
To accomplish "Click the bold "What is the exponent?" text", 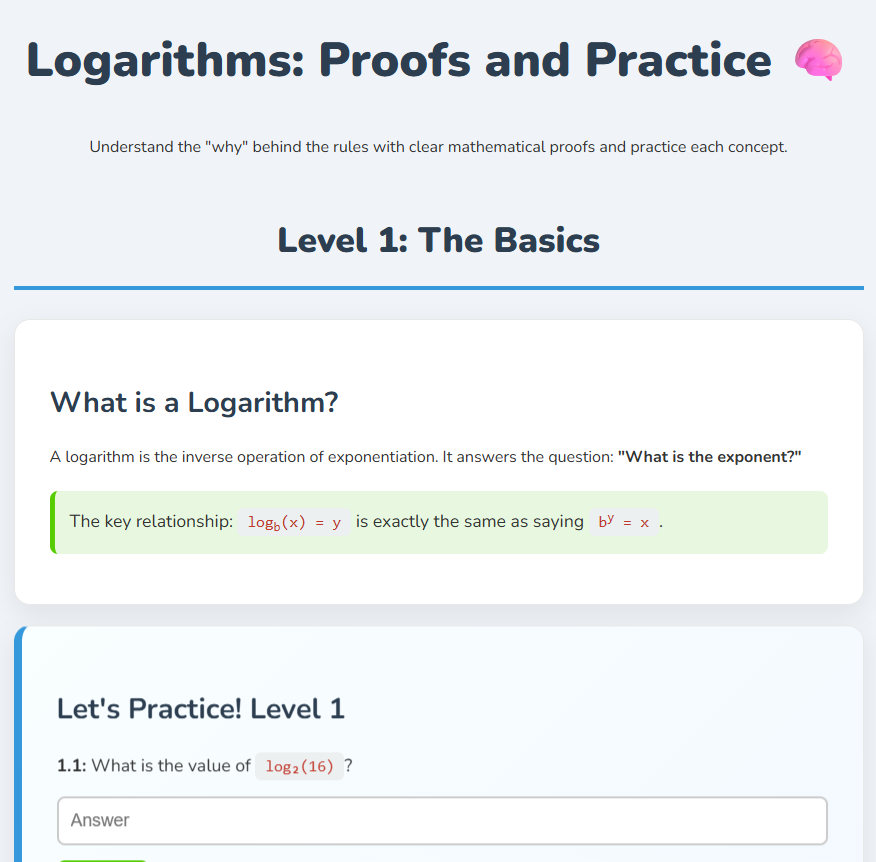I will 709,457.
